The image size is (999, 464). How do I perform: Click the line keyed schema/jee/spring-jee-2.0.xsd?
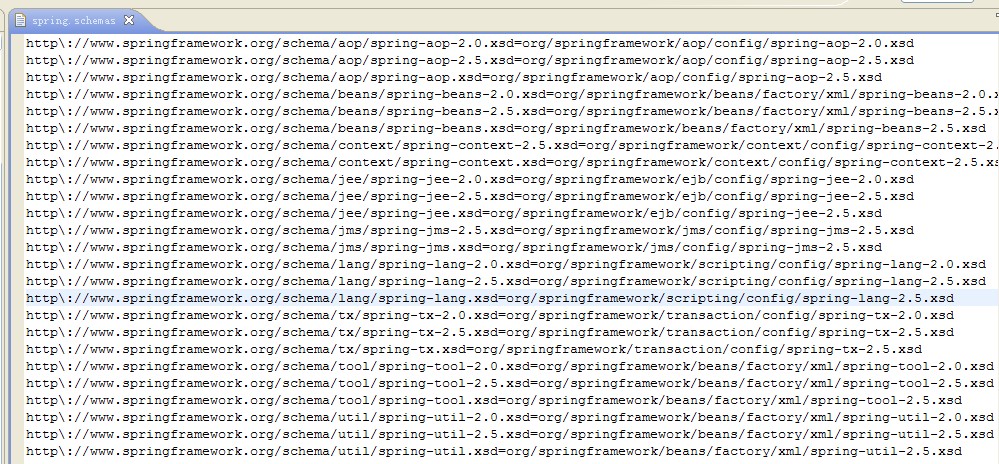point(470,179)
